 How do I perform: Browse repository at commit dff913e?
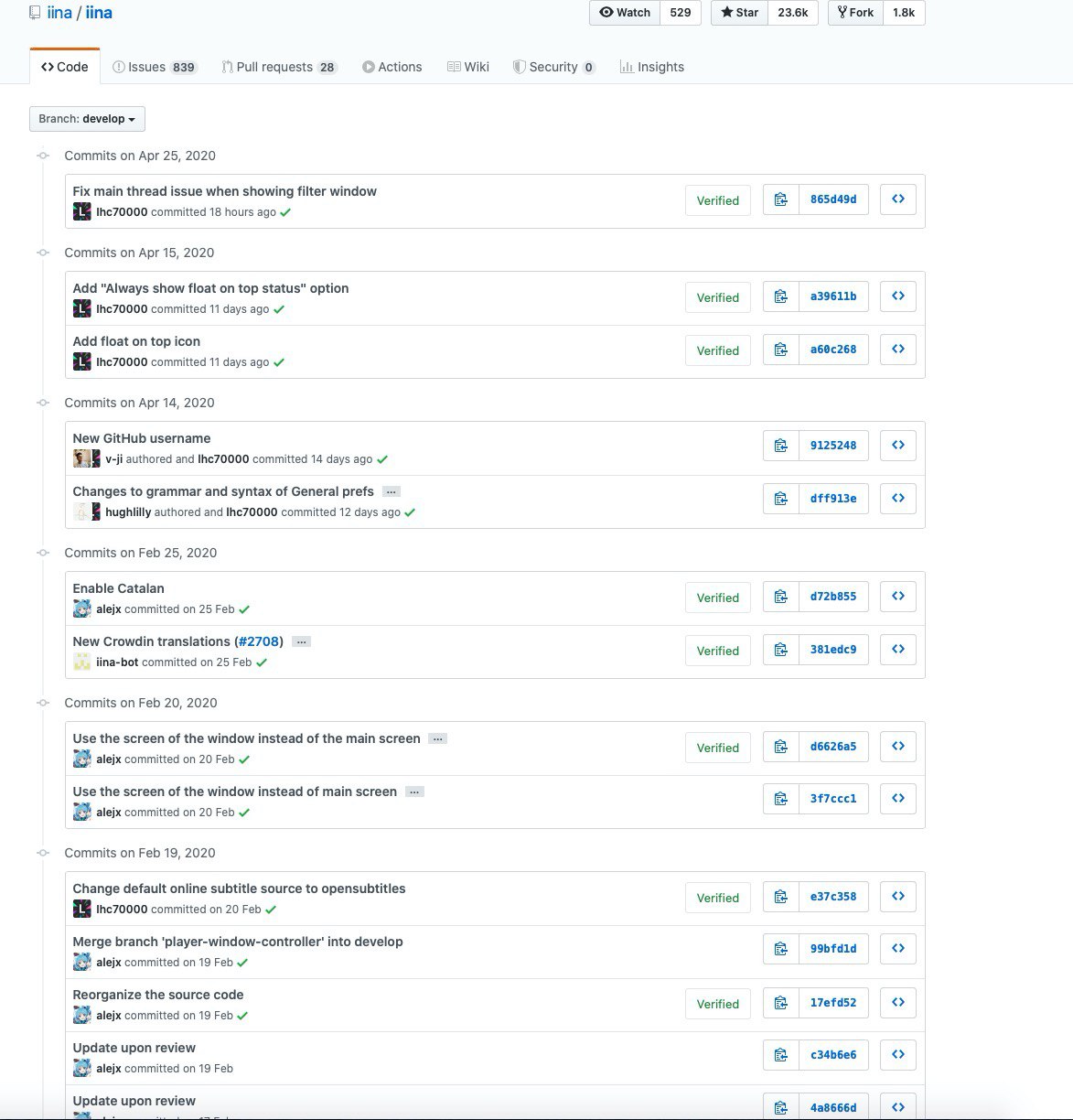[898, 499]
